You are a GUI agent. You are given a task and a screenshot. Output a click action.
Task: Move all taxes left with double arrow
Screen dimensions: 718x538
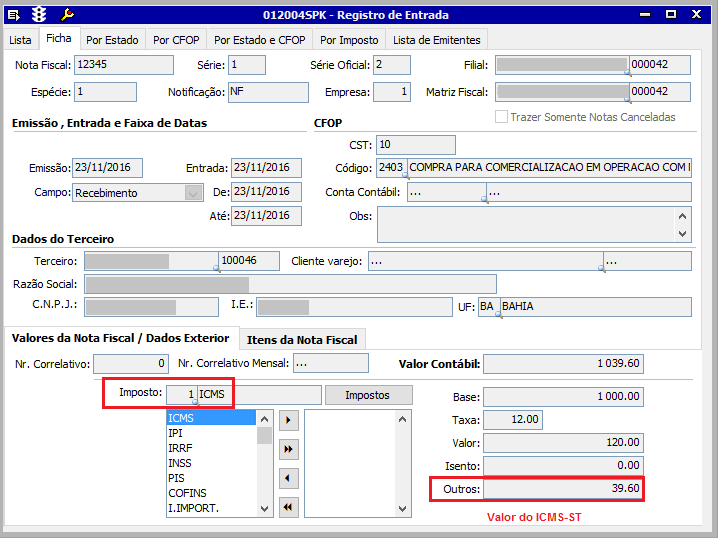pos(288,507)
